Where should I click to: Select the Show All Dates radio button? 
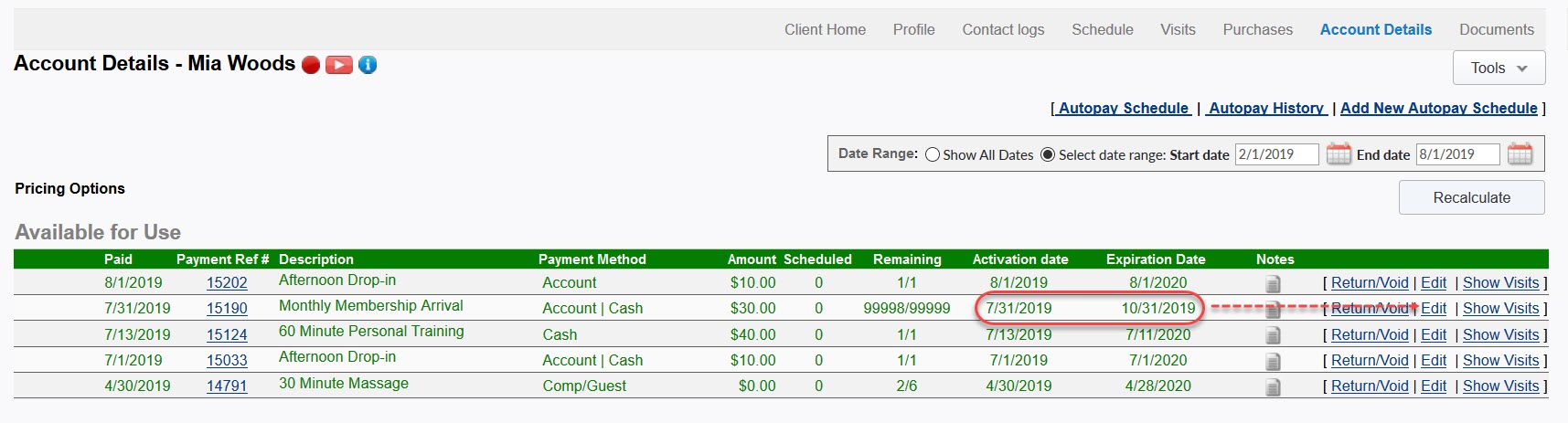coord(933,155)
